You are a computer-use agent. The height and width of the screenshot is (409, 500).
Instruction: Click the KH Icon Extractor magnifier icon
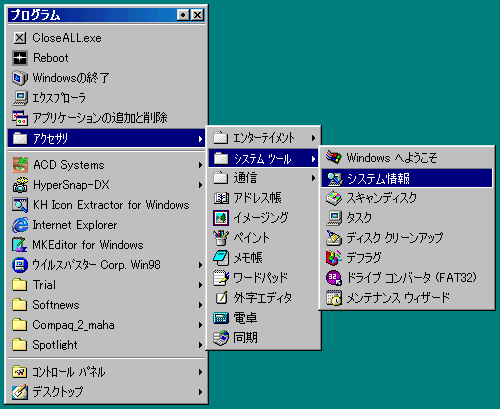pos(20,205)
